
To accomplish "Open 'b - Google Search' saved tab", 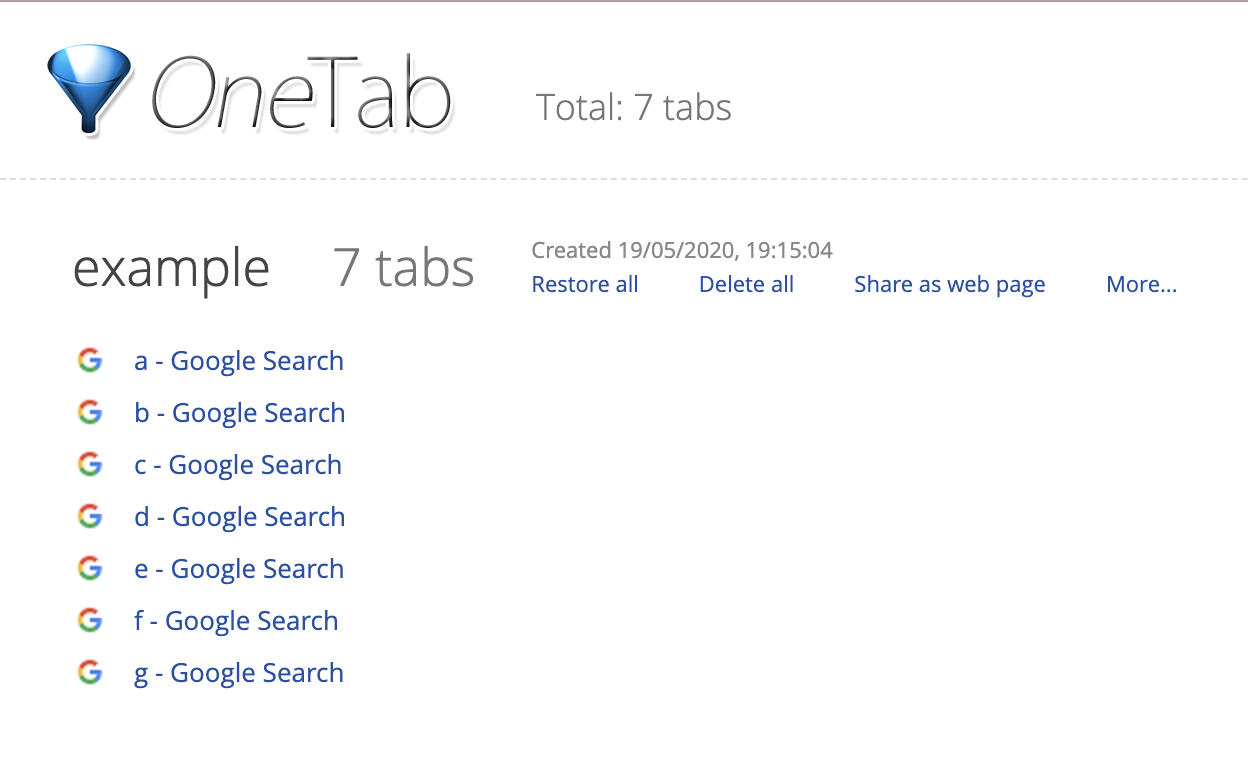I will point(240,413).
